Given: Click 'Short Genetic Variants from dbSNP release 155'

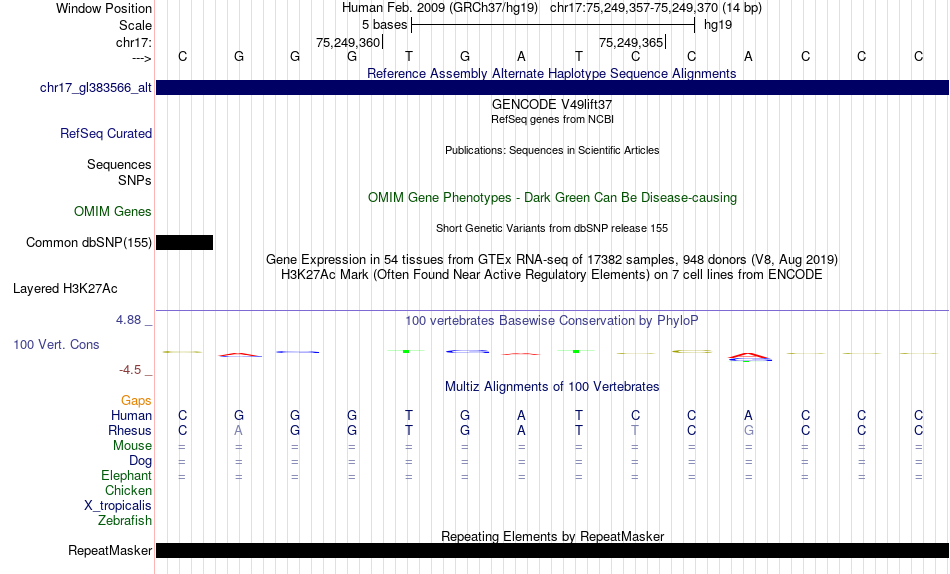Looking at the screenshot, I should pos(552,229).
